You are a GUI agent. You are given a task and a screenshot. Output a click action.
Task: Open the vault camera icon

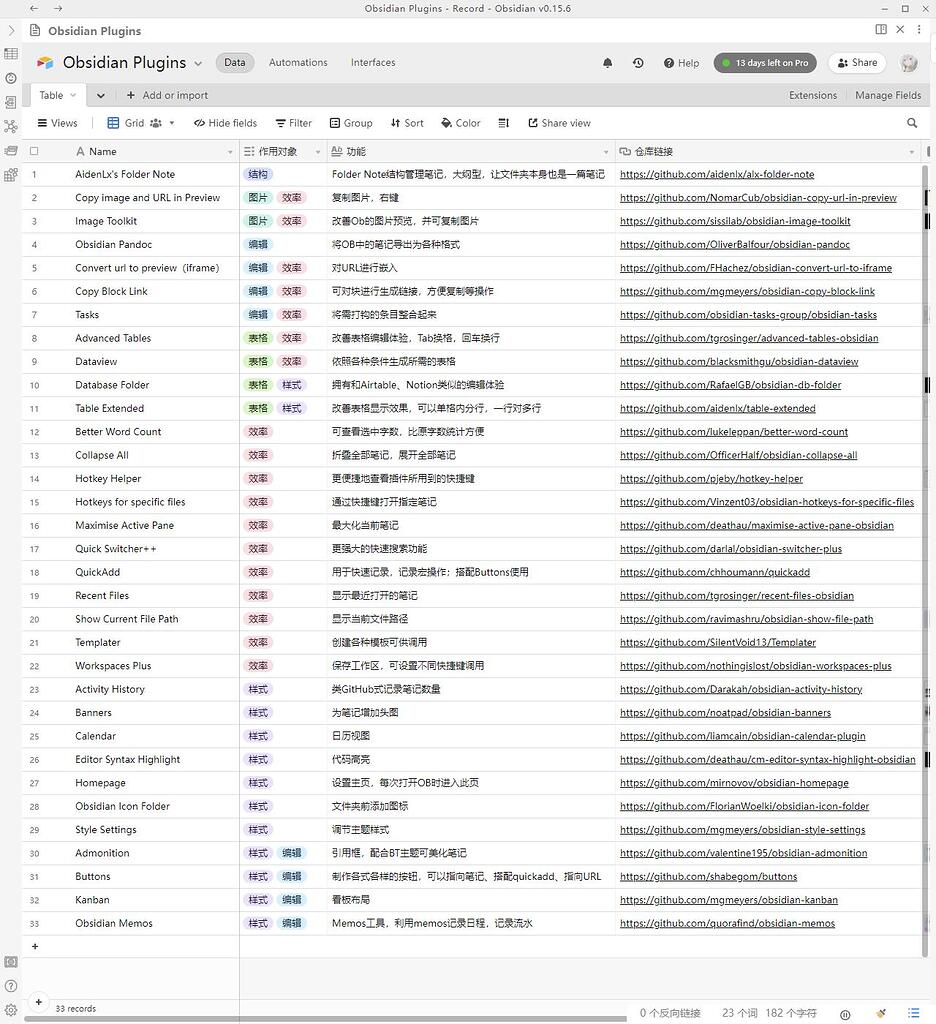pyautogui.click(x=11, y=961)
